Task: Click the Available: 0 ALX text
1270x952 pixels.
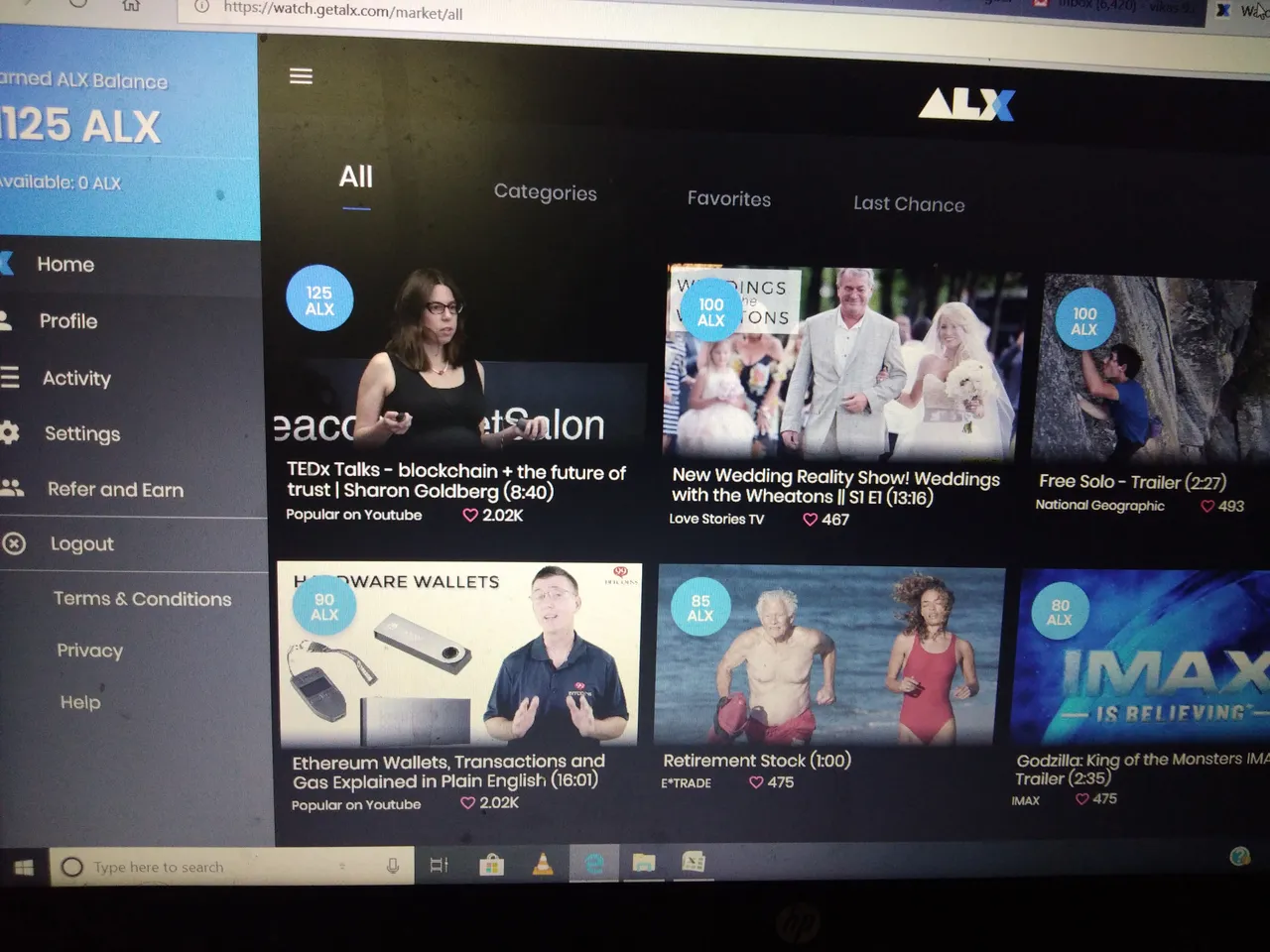Action: pyautogui.click(x=61, y=182)
